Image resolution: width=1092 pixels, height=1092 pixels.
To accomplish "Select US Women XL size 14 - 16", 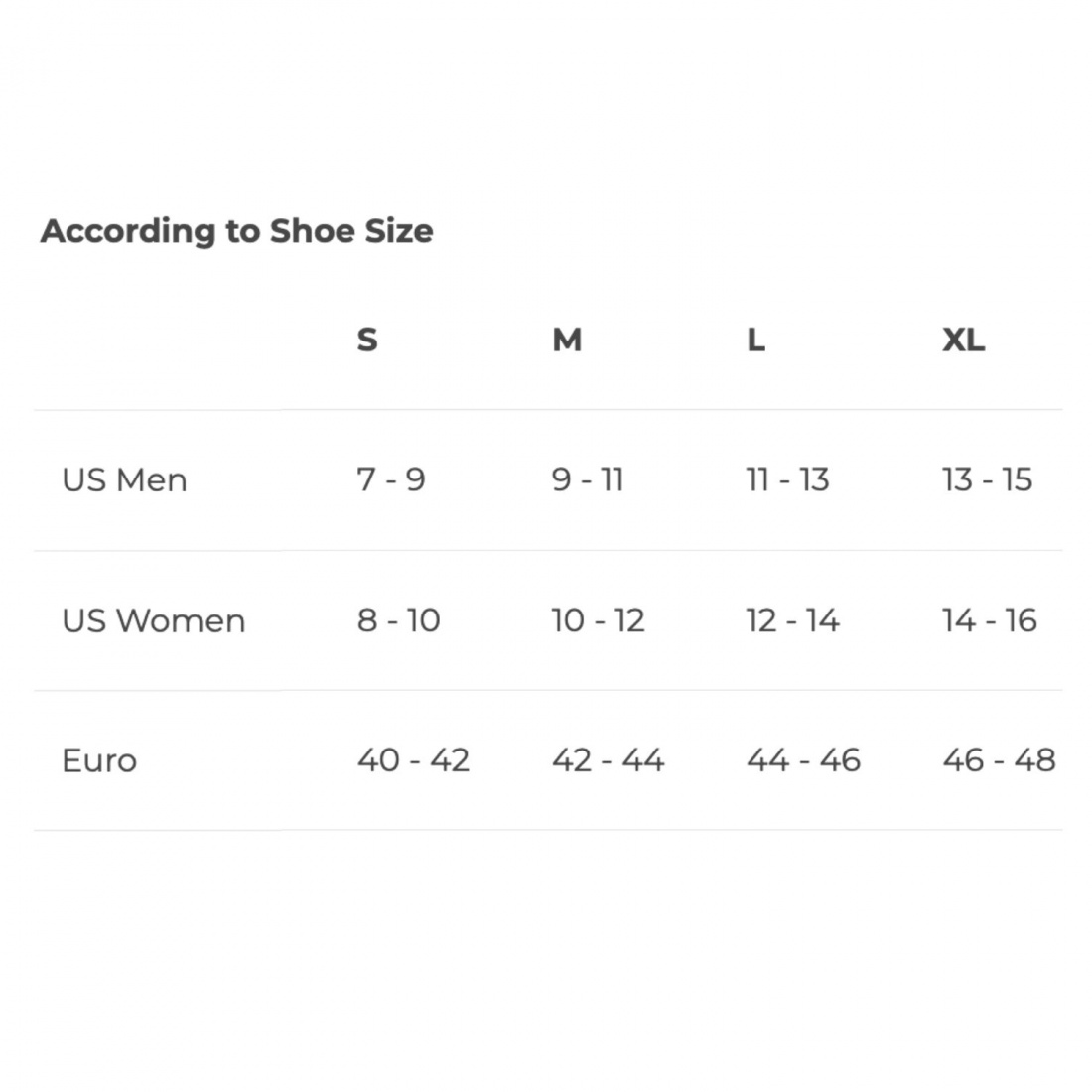I will point(990,619).
